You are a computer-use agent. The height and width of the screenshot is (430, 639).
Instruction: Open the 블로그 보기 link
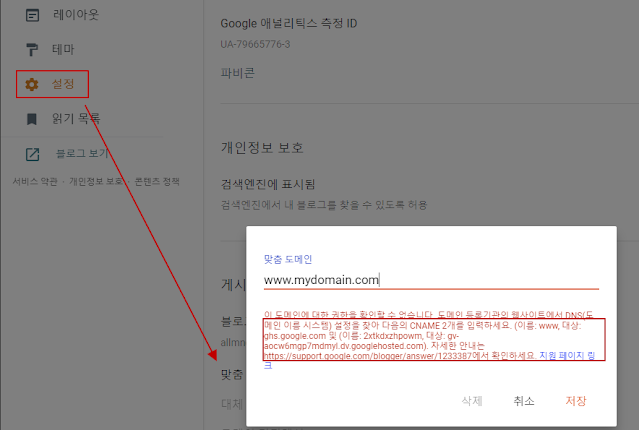pos(82,154)
